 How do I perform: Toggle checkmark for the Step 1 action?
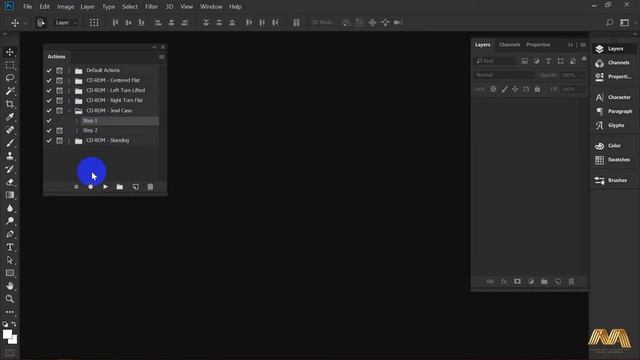point(49,121)
